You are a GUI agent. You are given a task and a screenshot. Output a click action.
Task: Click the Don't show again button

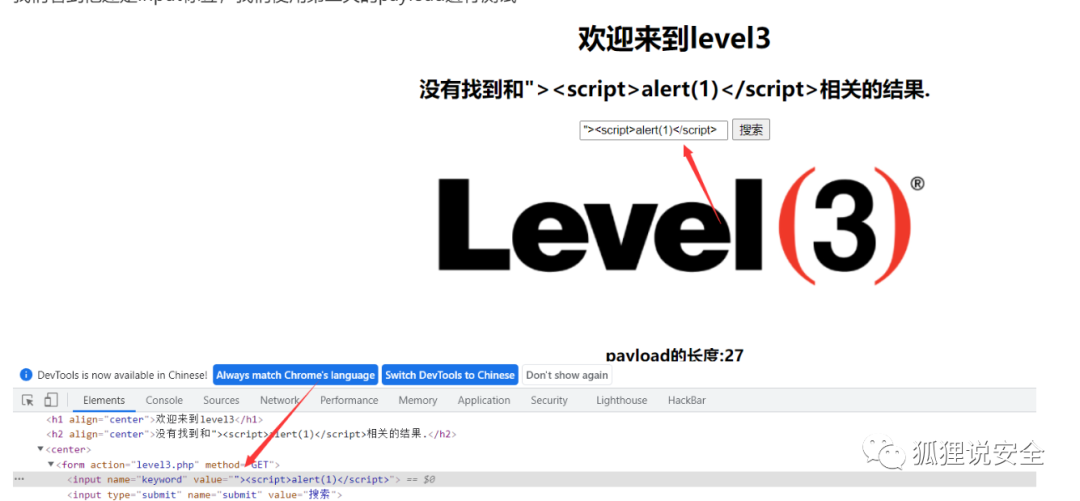[x=567, y=375]
